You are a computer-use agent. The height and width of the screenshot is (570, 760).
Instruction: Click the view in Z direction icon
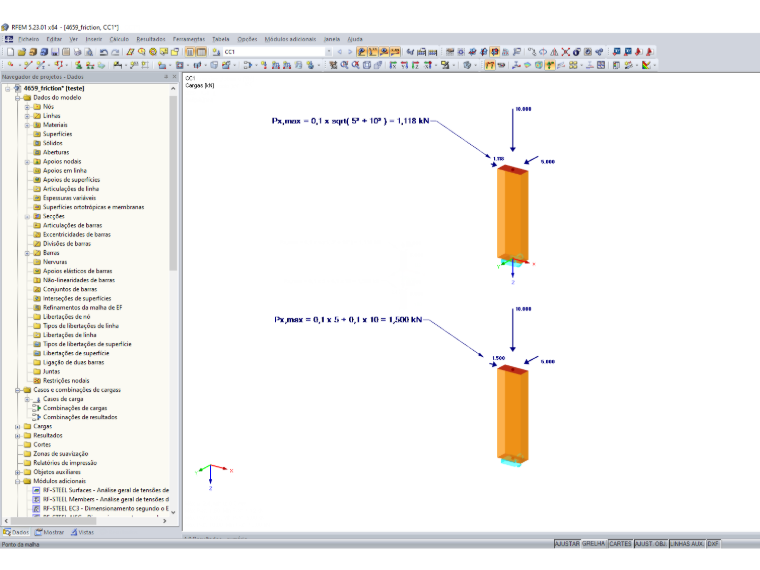(415, 65)
